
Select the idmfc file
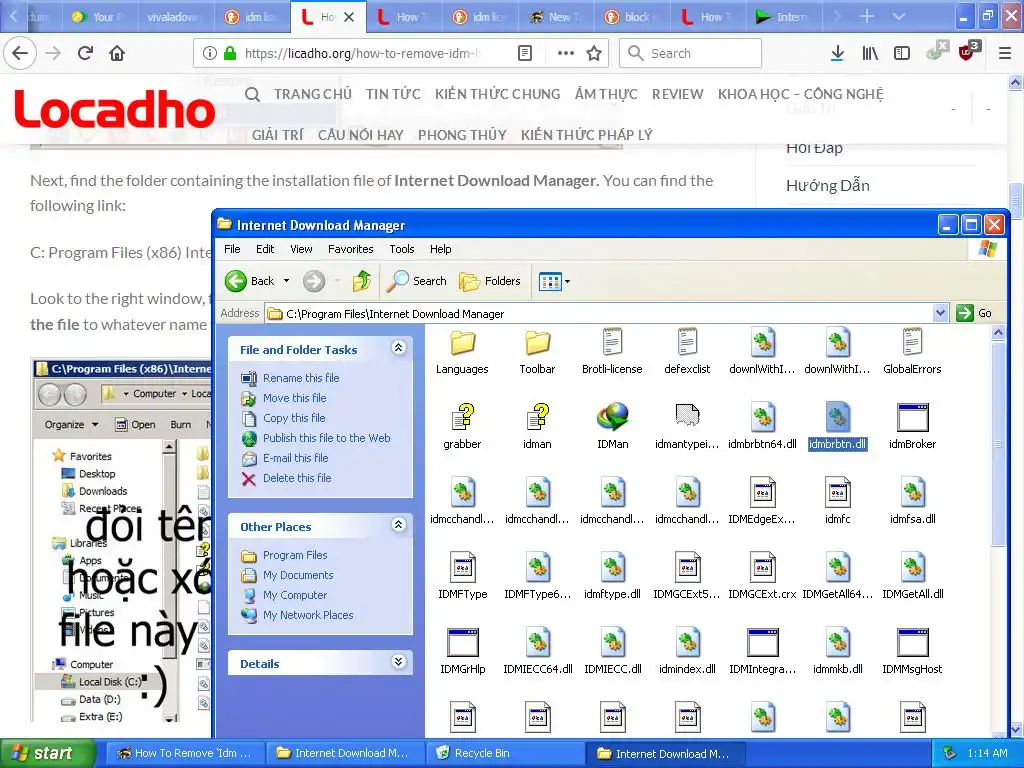click(837, 502)
